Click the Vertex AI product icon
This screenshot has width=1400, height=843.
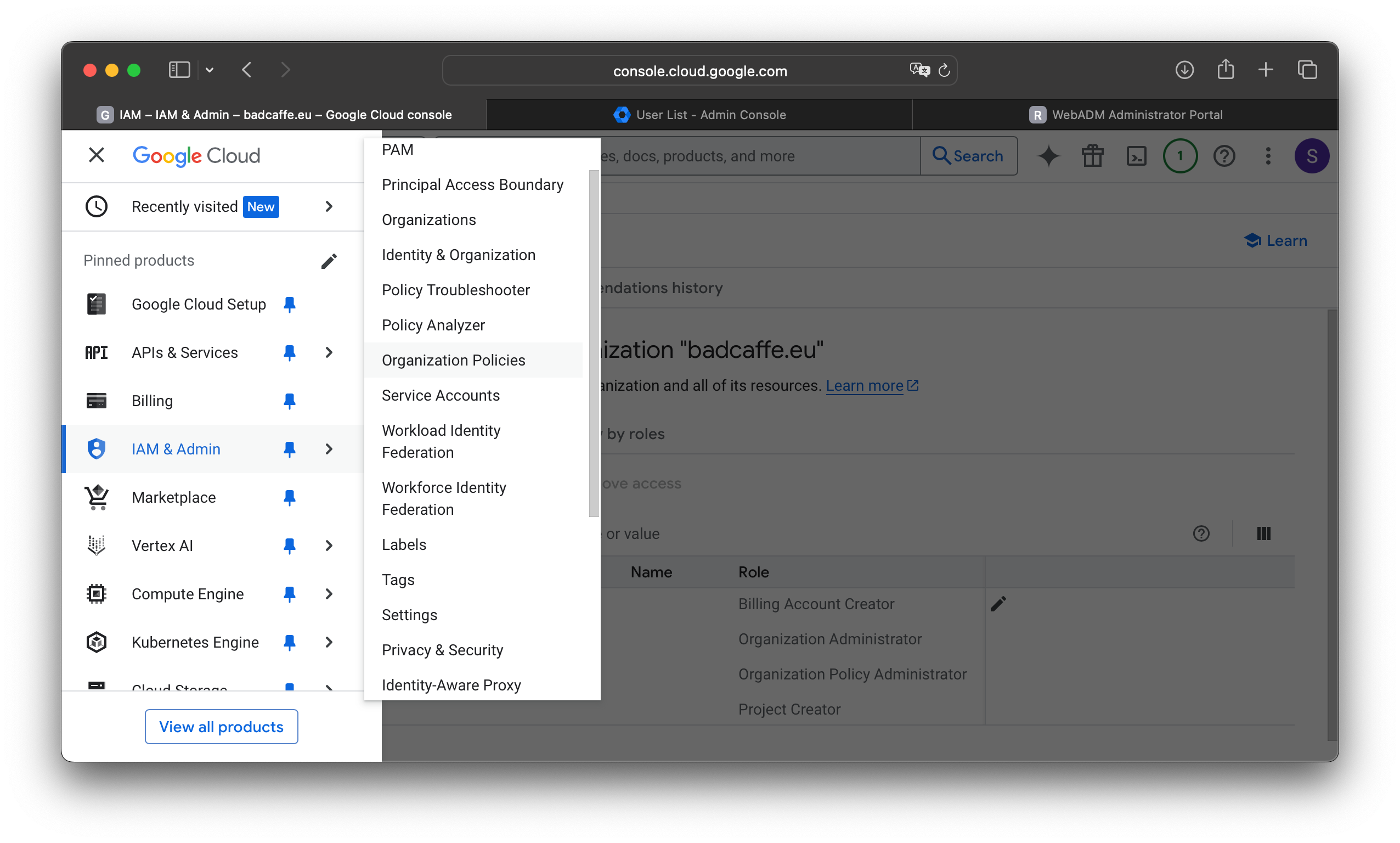[x=97, y=546]
